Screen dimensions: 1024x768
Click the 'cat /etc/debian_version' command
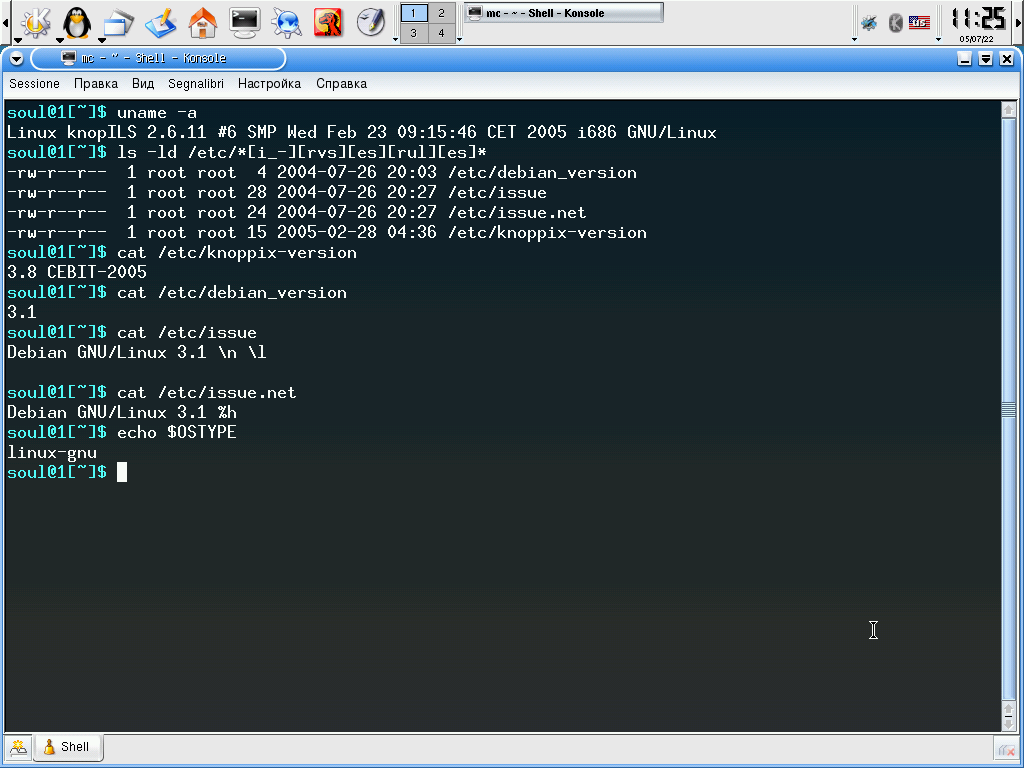(232, 293)
